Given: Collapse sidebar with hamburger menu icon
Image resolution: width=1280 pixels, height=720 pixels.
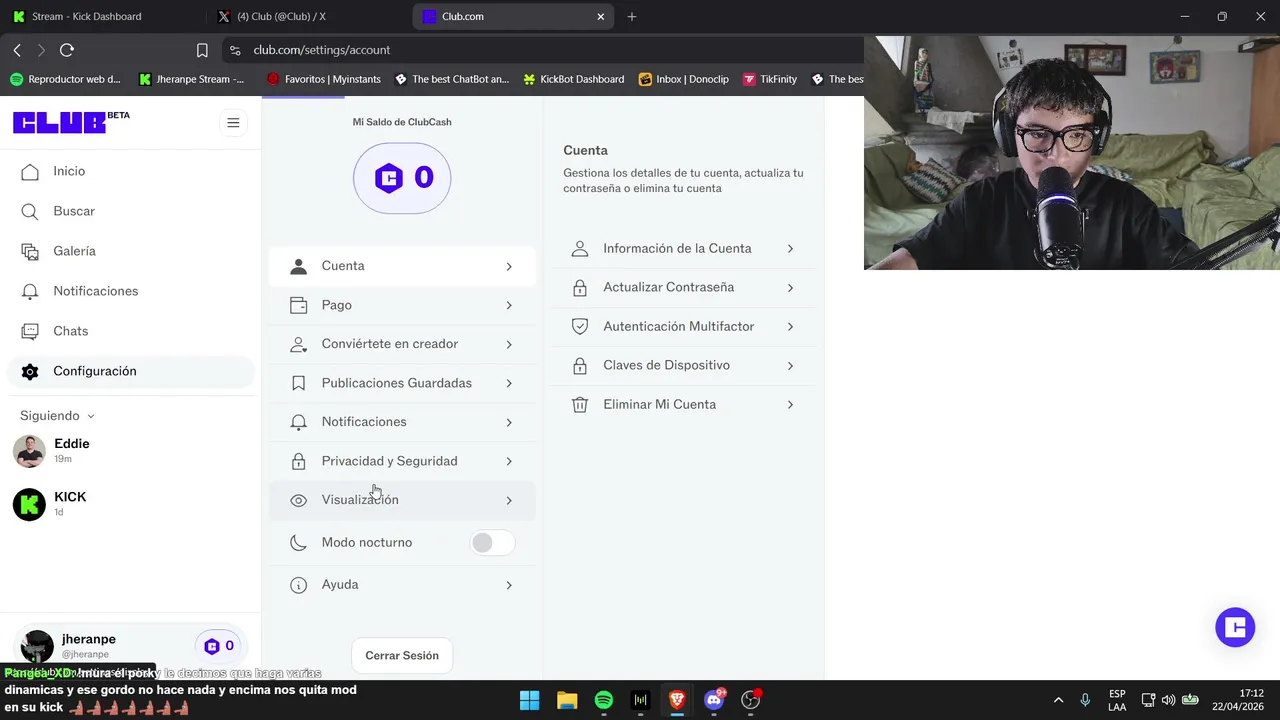Looking at the screenshot, I should pyautogui.click(x=233, y=123).
